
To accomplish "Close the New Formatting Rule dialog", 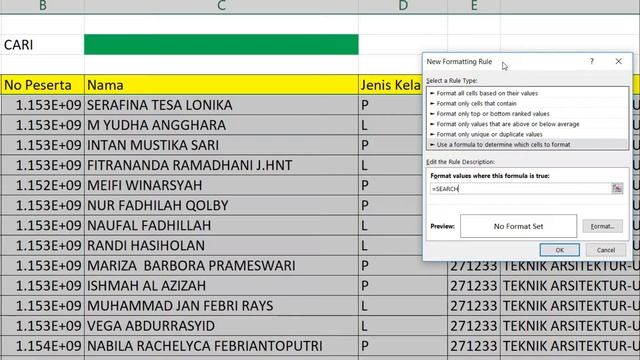I will point(618,61).
